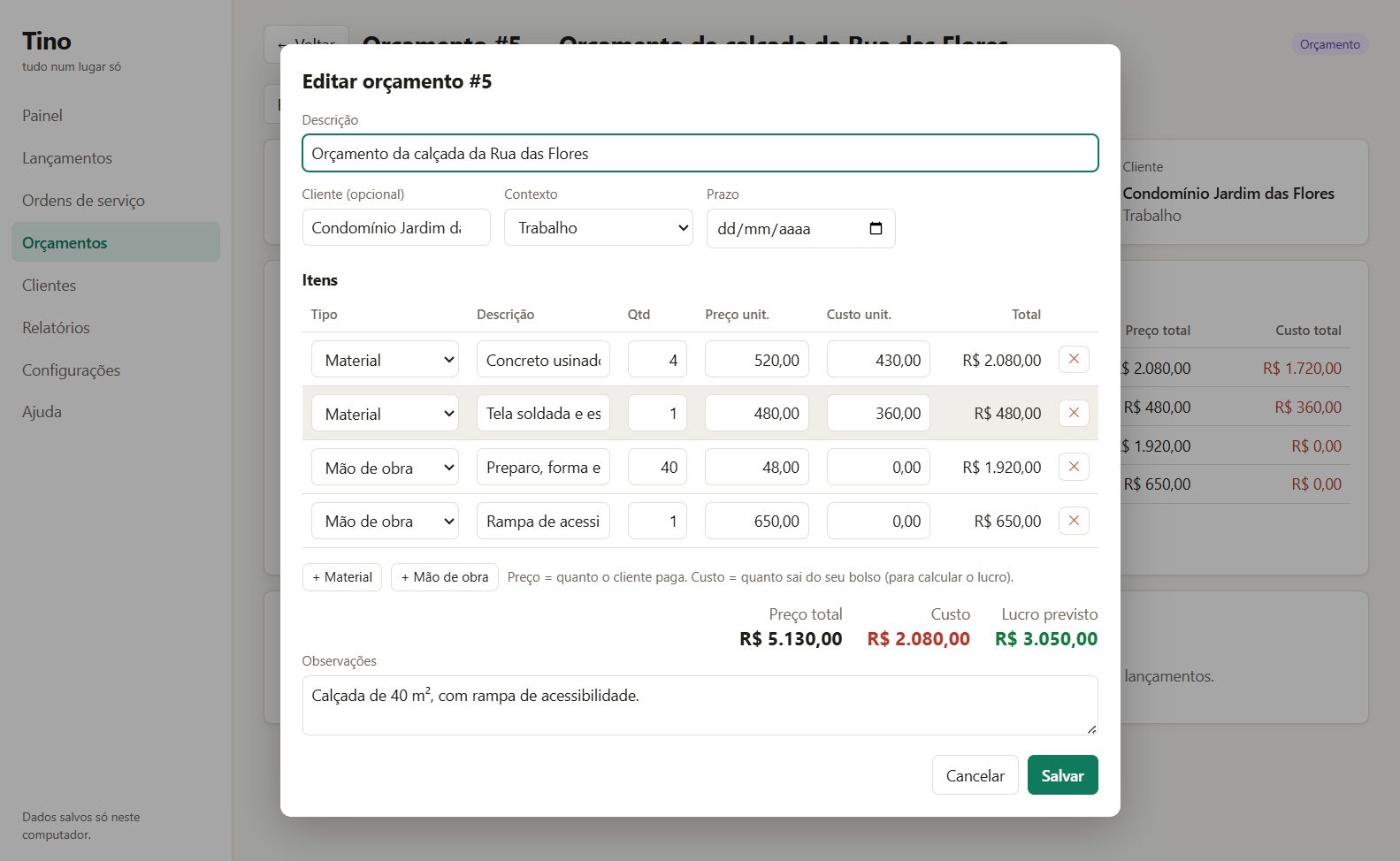Open Lançamentos in sidebar
The height and width of the screenshot is (861, 1400).
coord(116,158)
